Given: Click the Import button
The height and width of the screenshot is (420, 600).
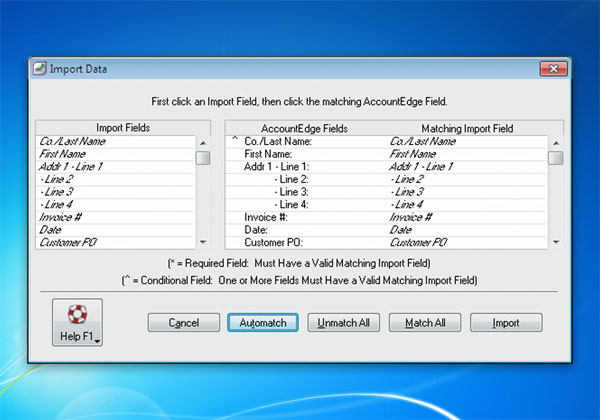Looking at the screenshot, I should 506,322.
